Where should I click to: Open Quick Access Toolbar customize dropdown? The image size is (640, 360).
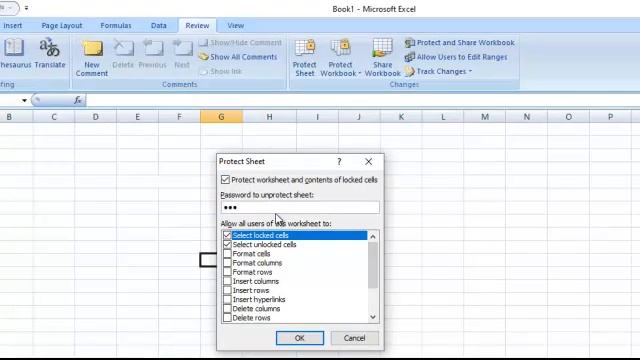26,8
